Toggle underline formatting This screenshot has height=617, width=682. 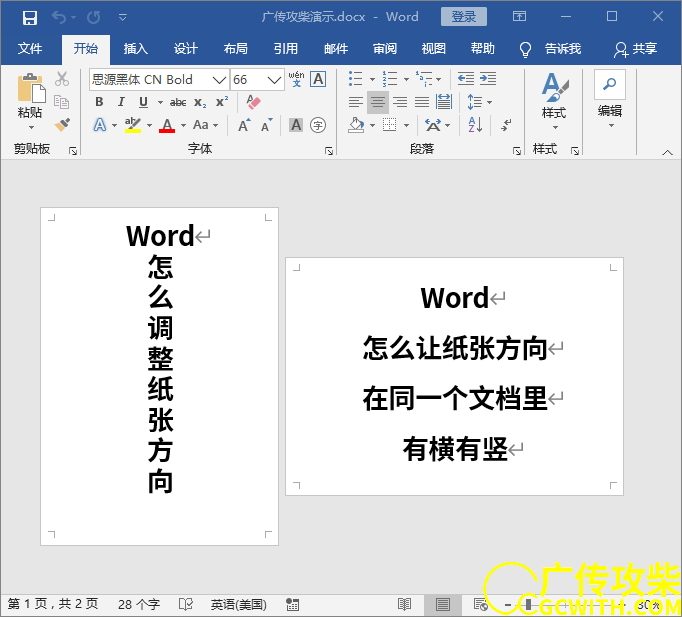[144, 102]
